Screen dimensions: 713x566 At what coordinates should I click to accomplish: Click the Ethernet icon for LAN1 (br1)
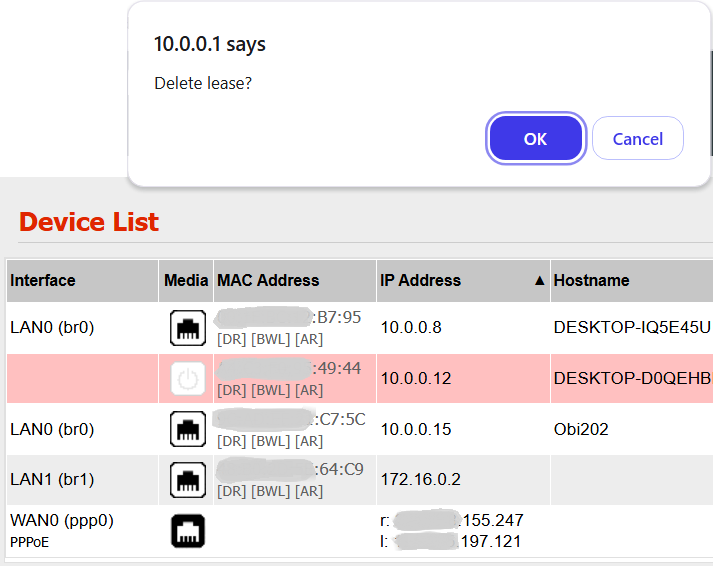tap(188, 480)
